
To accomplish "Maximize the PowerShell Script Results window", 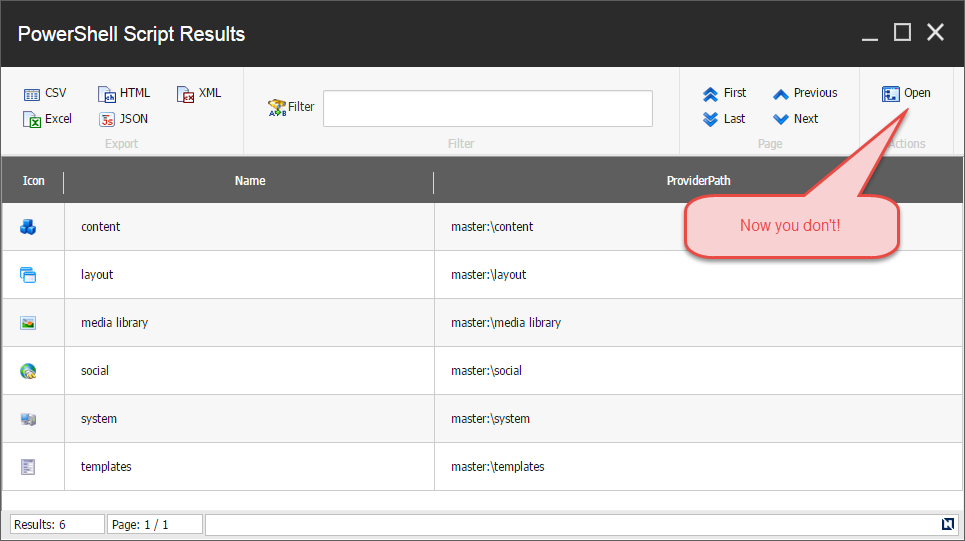I will pyautogui.click(x=902, y=33).
